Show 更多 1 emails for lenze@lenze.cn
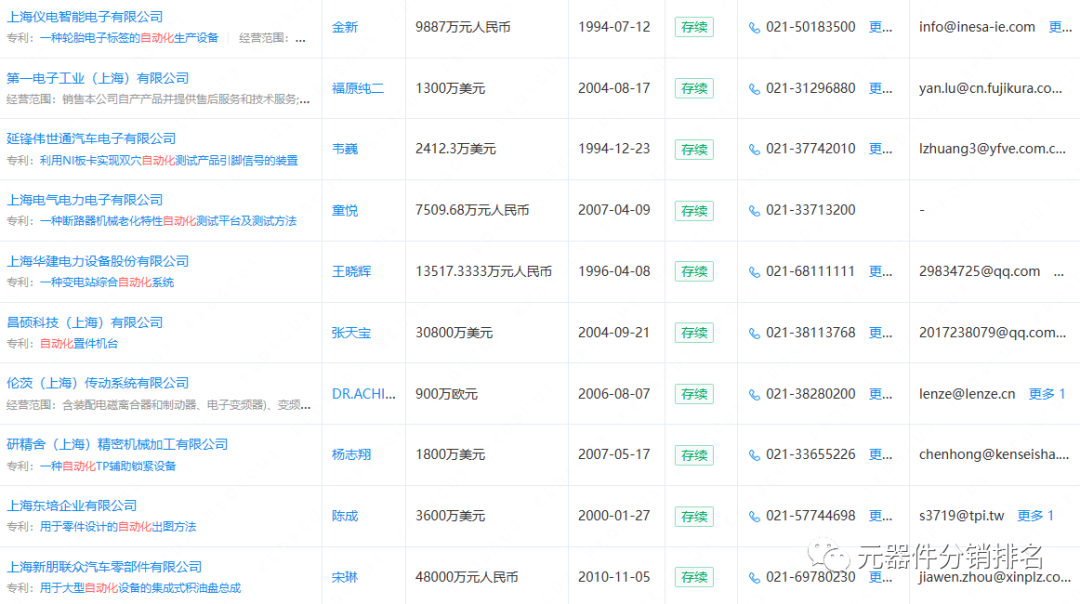 [x=1047, y=394]
